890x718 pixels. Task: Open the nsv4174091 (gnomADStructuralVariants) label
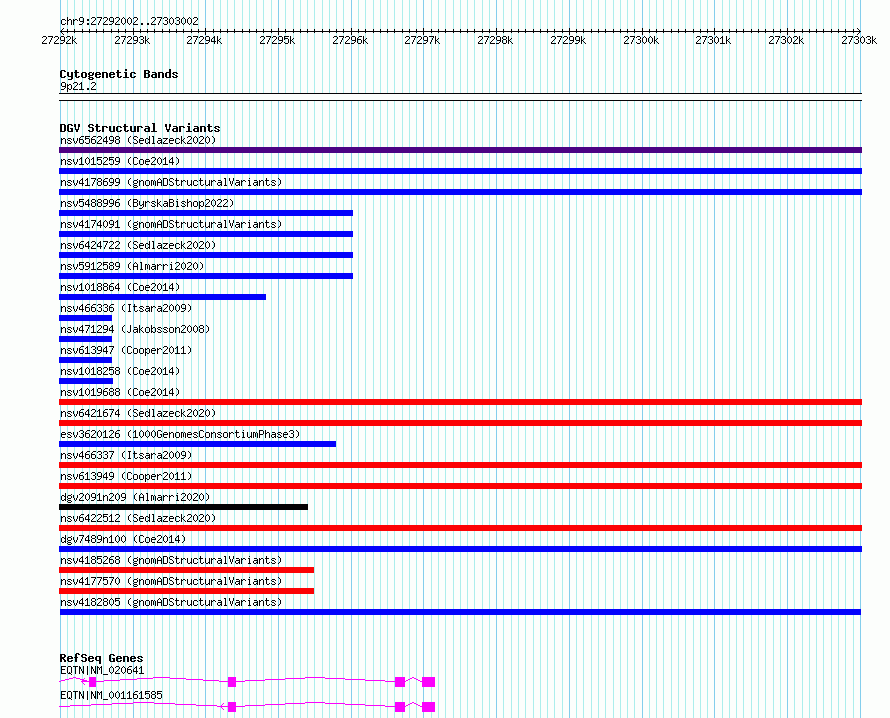coord(171,224)
